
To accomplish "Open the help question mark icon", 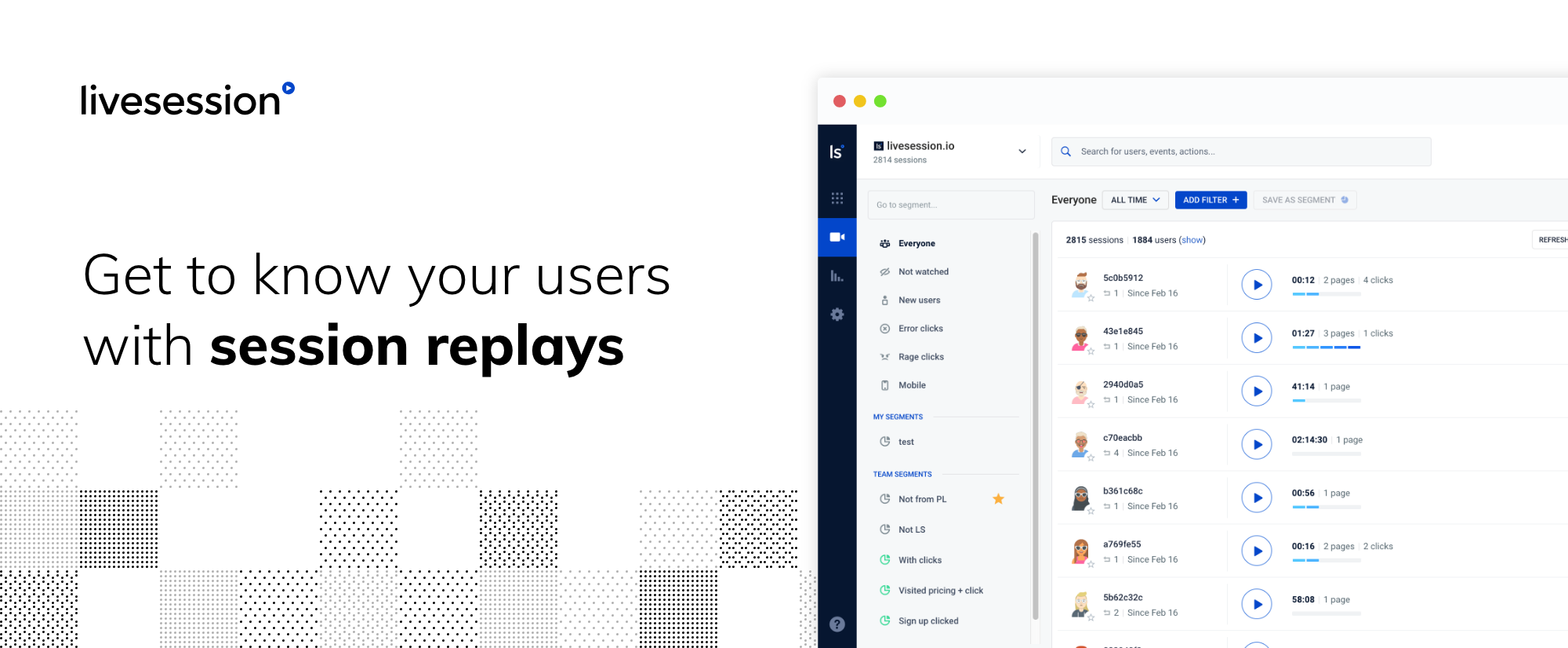I will pyautogui.click(x=837, y=624).
